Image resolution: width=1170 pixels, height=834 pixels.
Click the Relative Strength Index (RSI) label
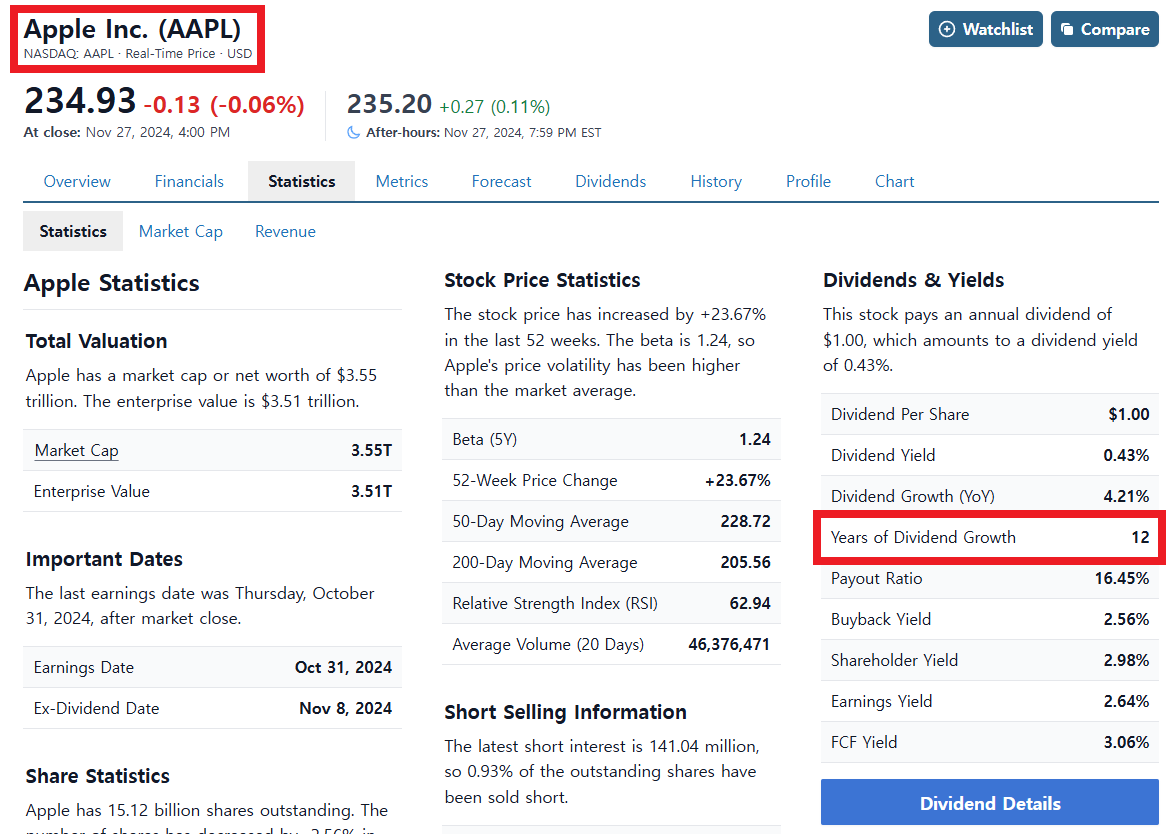555,603
